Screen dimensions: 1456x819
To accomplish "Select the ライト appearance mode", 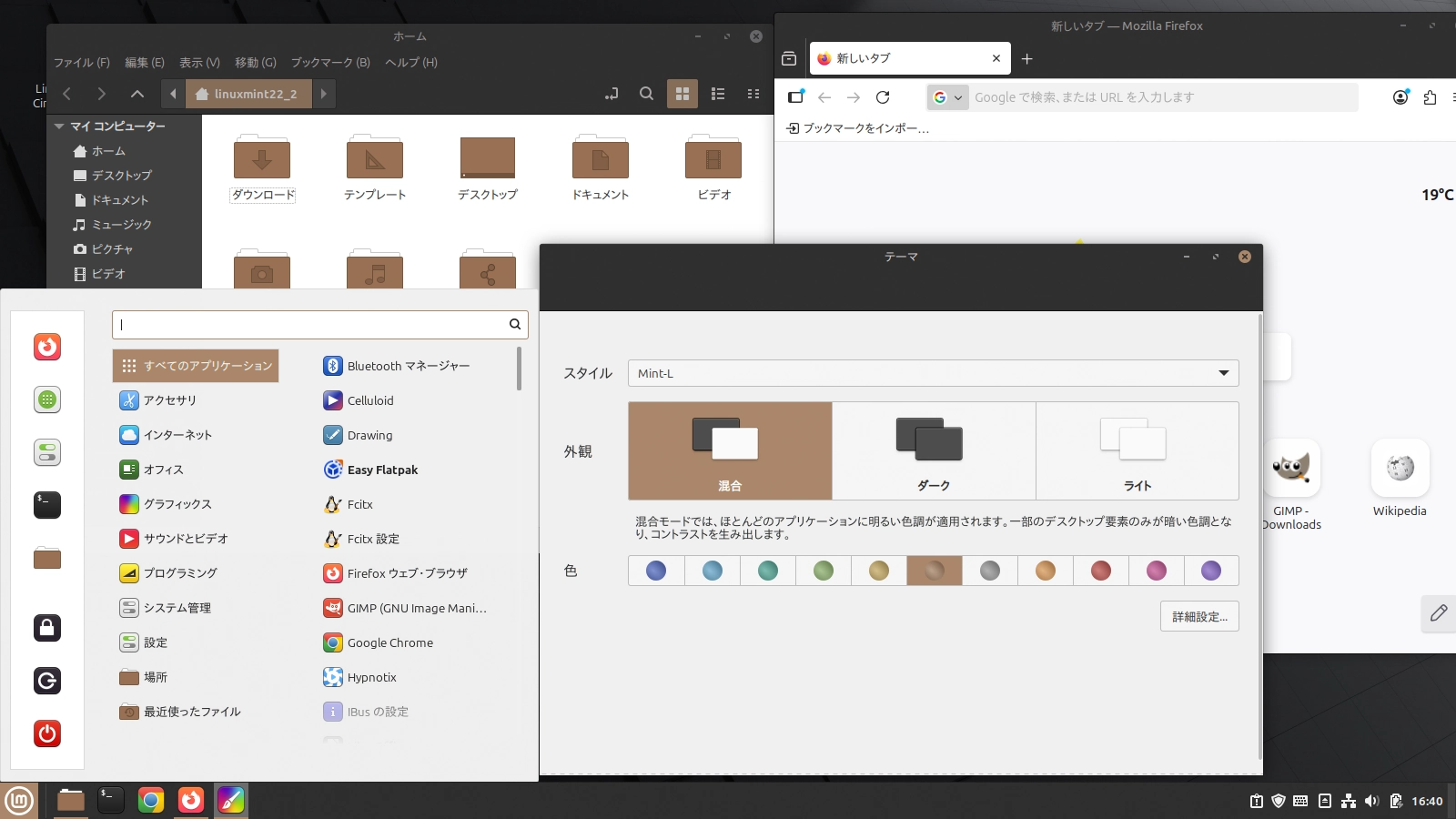I will 1137,451.
